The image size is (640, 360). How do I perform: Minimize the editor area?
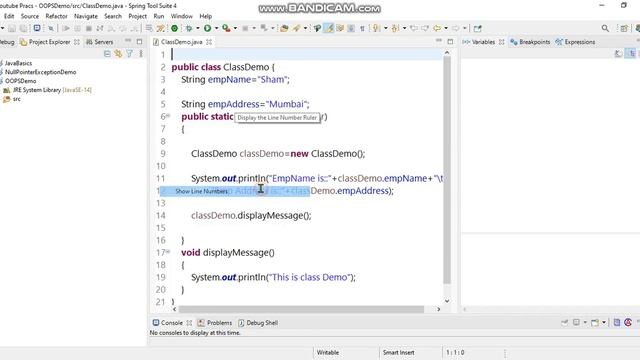coord(439,41)
